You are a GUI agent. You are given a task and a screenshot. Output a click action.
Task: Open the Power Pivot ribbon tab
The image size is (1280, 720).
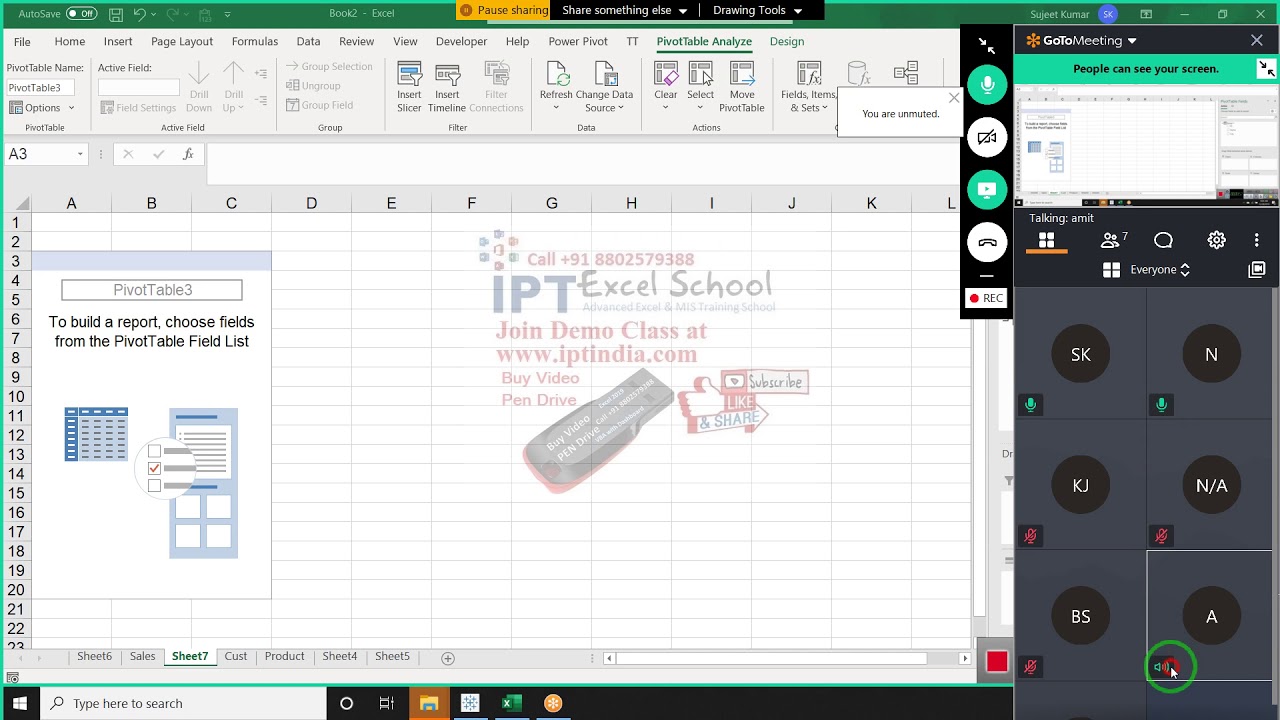pos(578,42)
